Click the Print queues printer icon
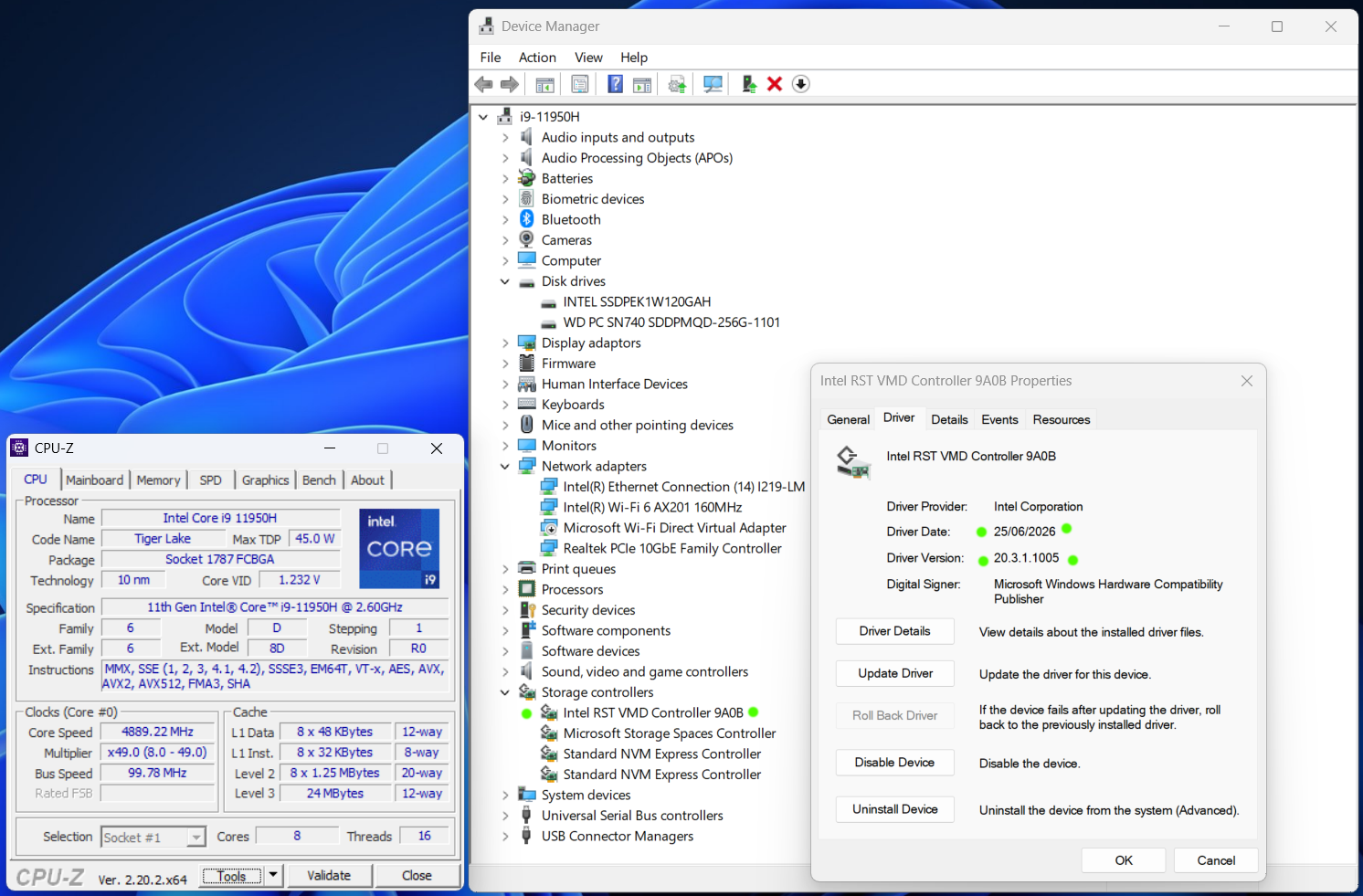 coord(527,568)
